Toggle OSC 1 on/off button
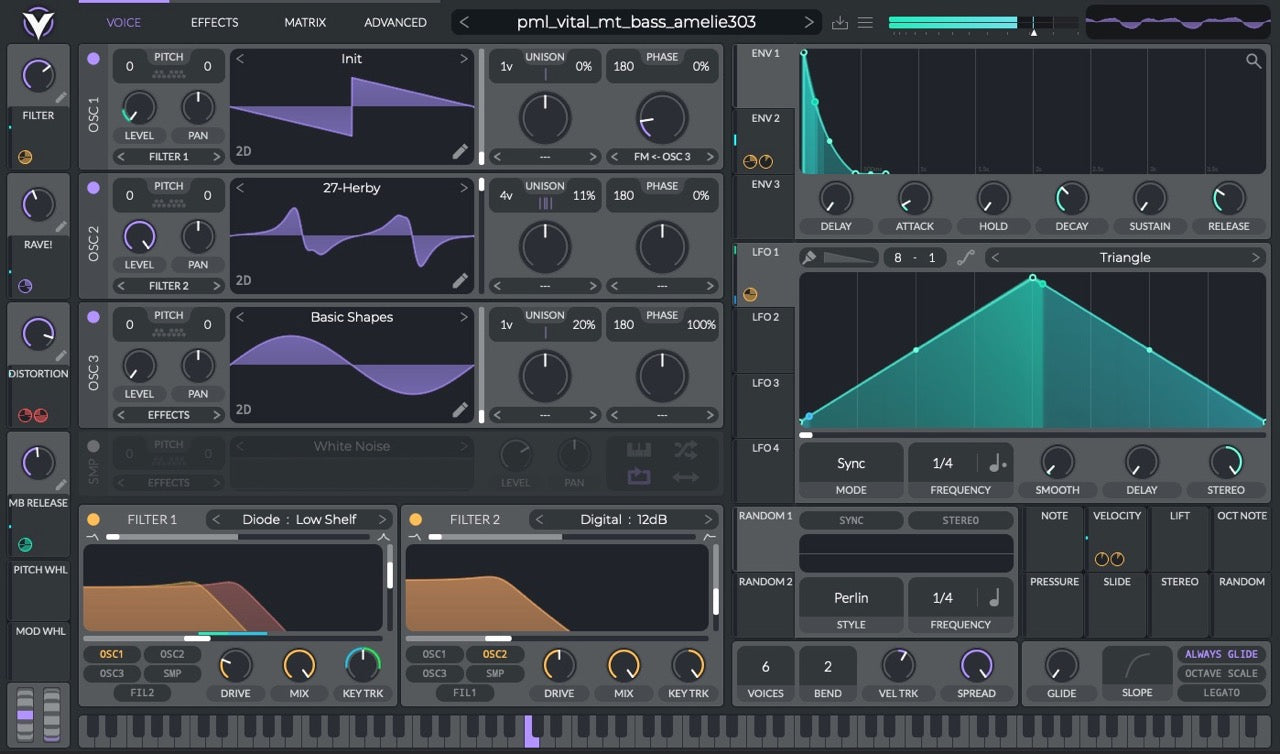 pos(93,59)
